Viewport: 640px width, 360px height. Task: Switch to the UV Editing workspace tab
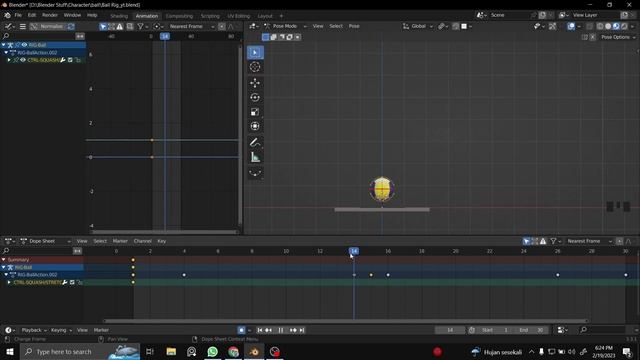239,16
